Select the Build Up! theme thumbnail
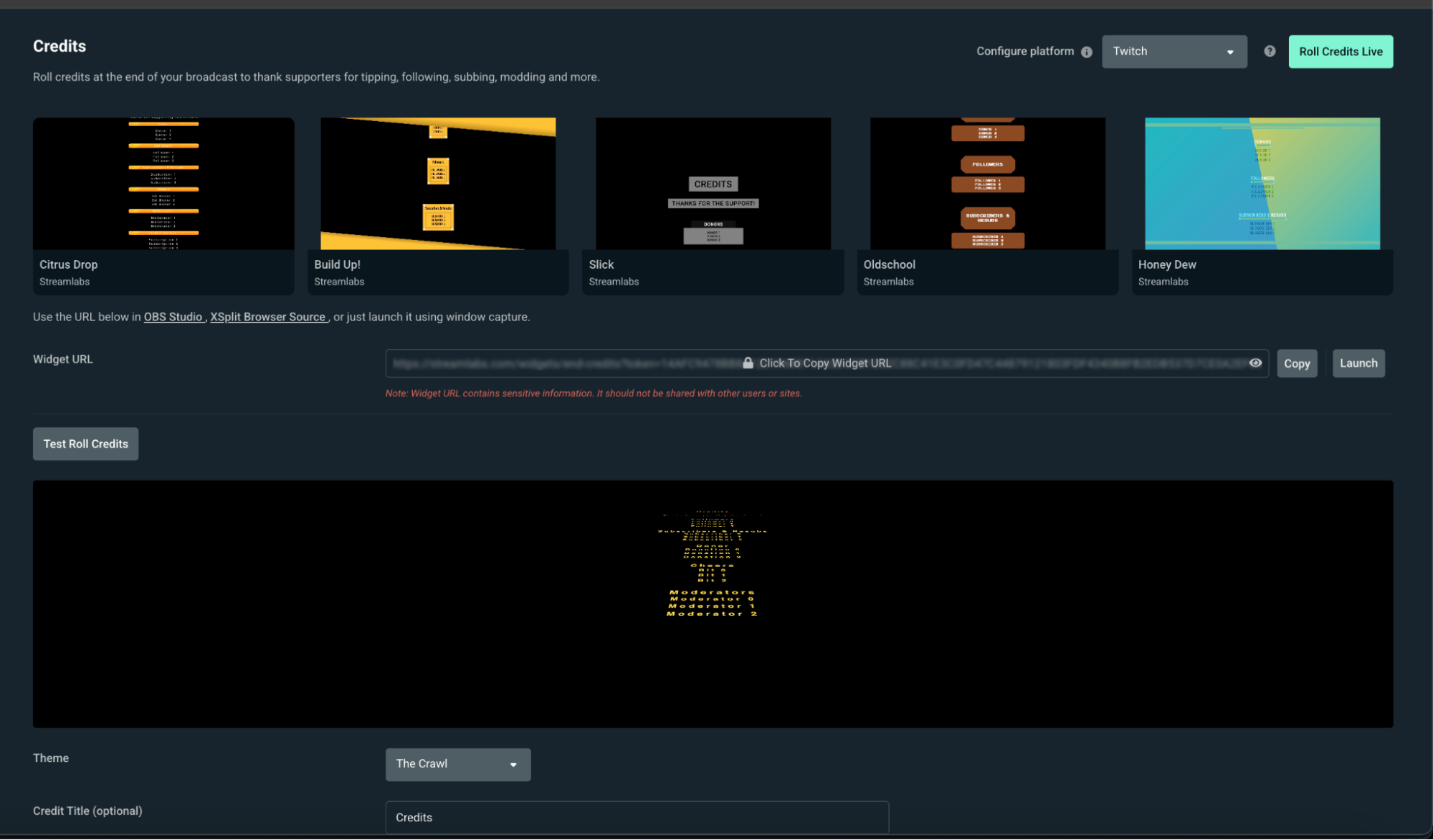This screenshot has height=840, width=1433. pos(437,183)
